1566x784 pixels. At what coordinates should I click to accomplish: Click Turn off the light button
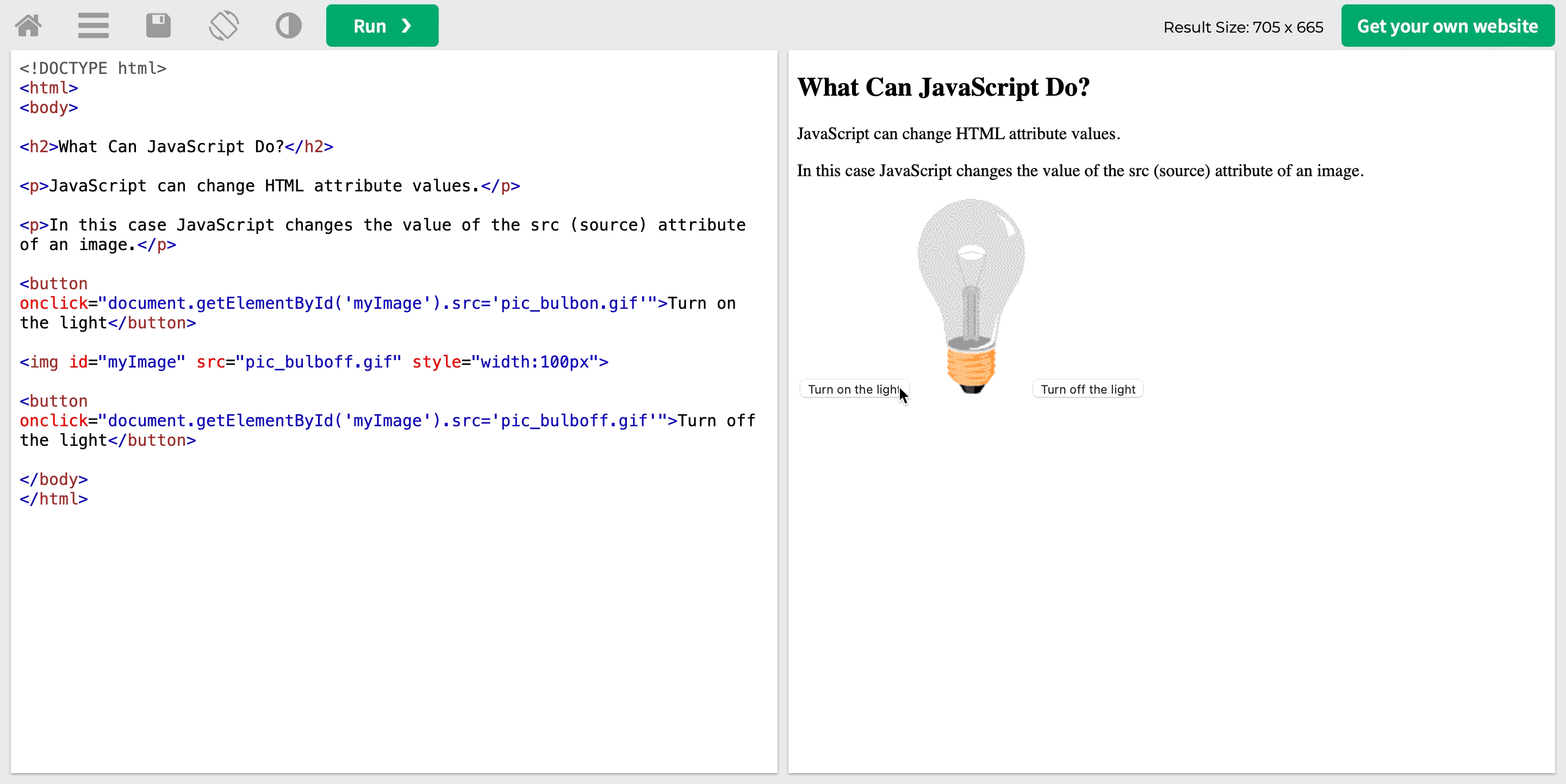(1087, 389)
